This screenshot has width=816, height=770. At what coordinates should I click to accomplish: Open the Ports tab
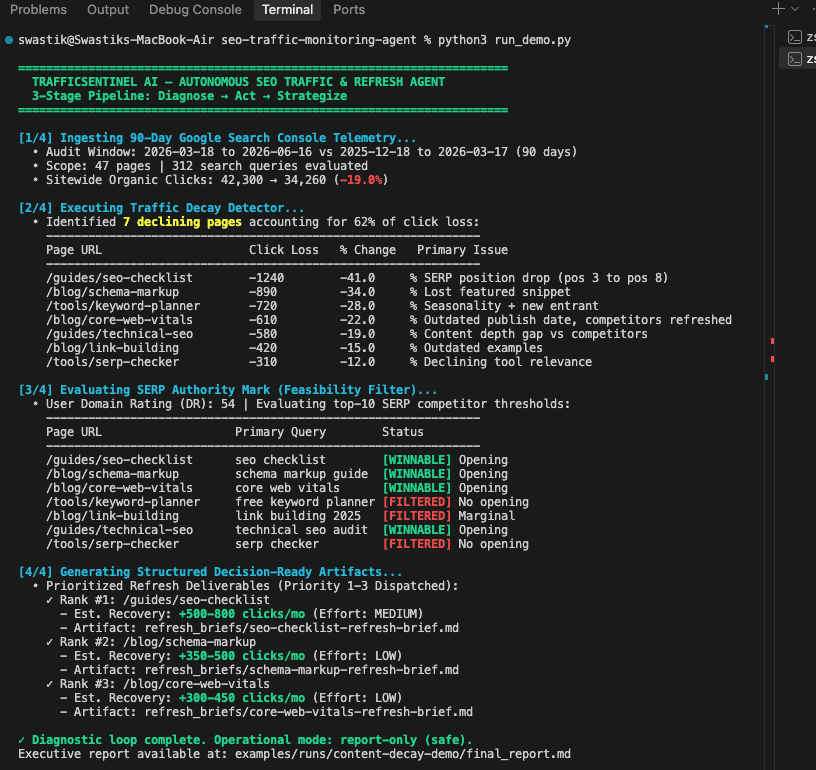[349, 9]
